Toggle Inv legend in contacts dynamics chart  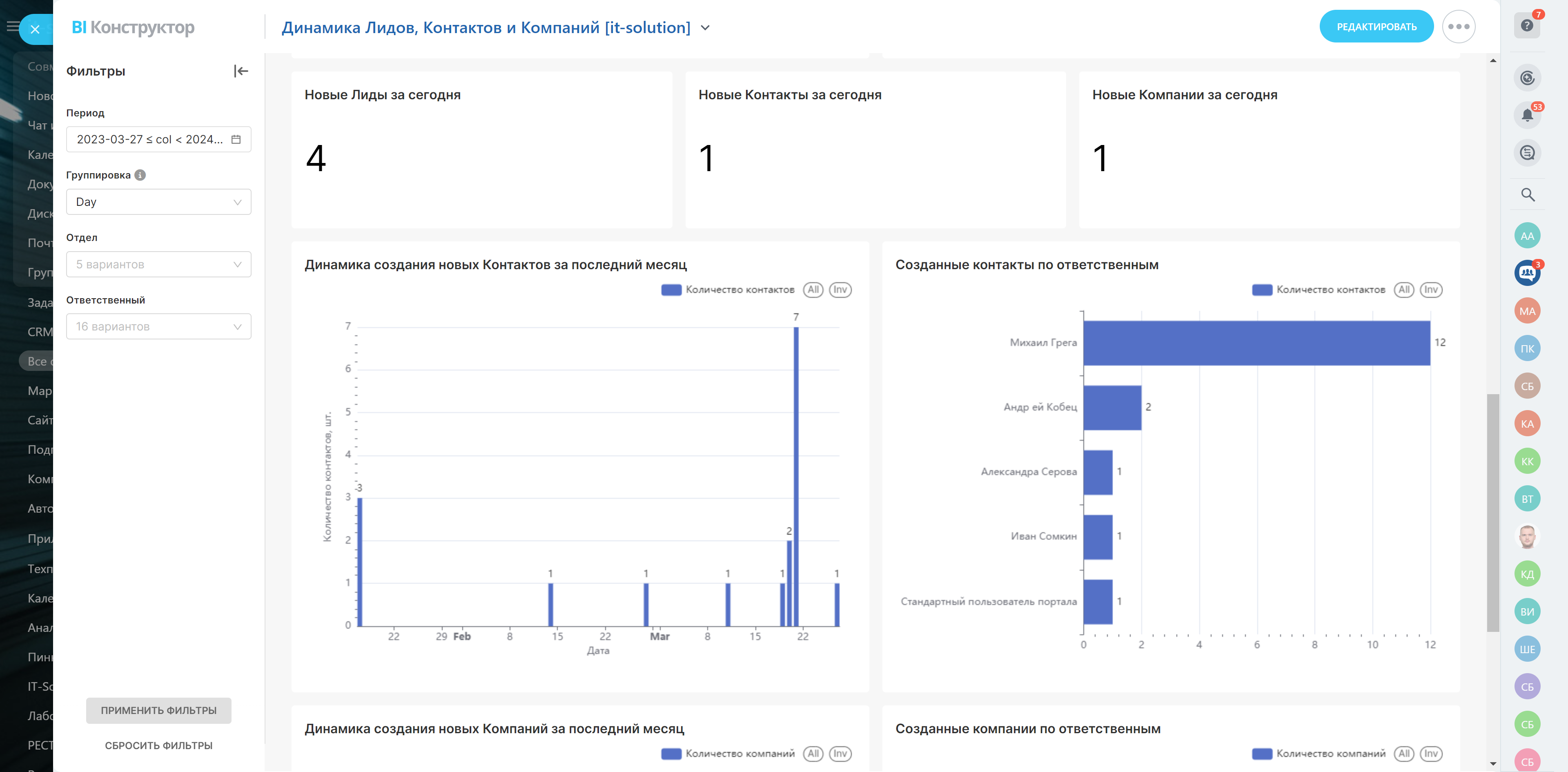840,290
